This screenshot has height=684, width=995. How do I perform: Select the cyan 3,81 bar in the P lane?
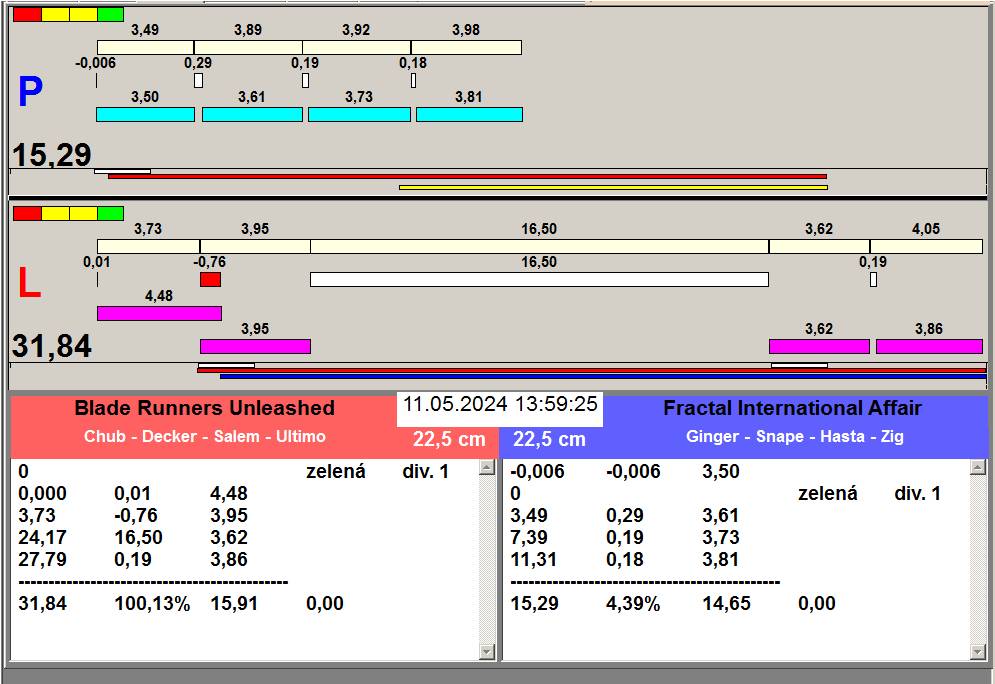click(x=469, y=115)
